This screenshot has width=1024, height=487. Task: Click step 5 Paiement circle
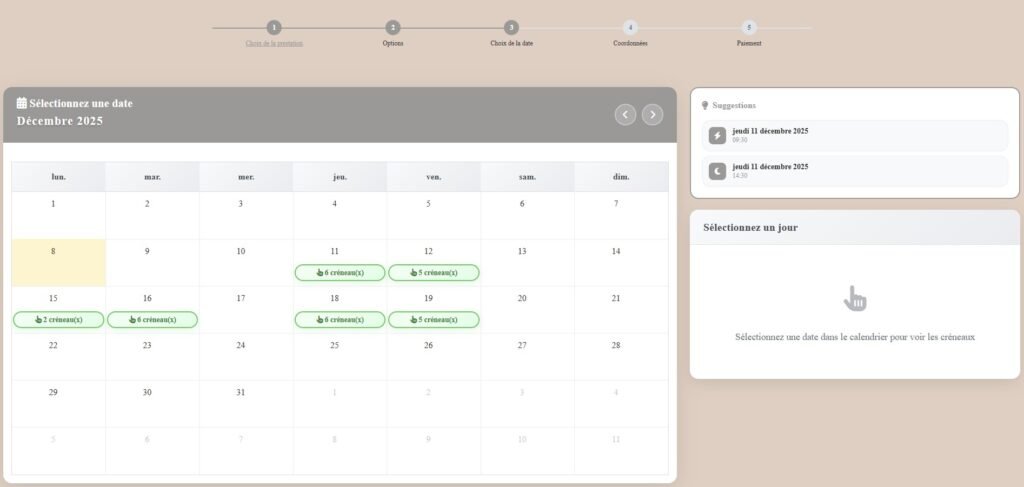click(749, 27)
